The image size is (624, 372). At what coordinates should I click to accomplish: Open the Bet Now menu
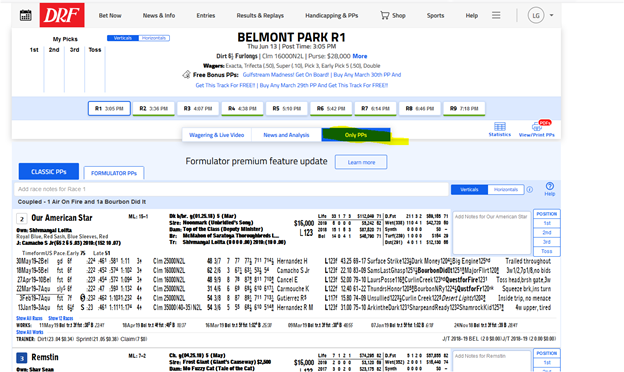(110, 16)
